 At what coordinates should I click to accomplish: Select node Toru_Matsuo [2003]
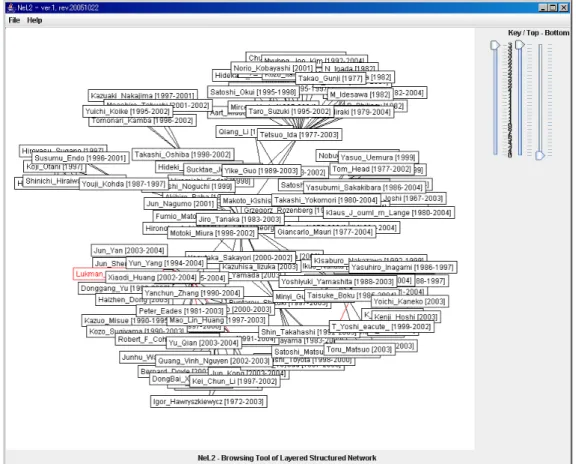pos(359,349)
